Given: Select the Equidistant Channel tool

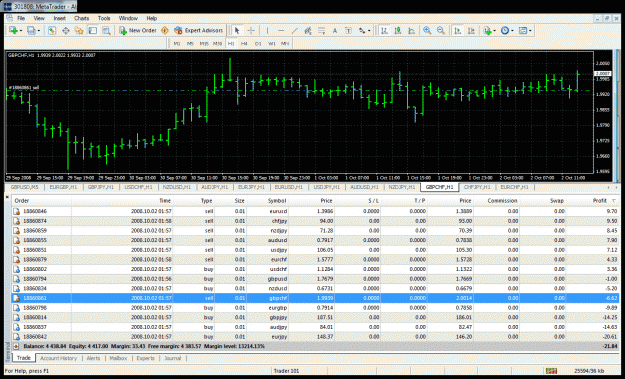Looking at the screenshot, I should (x=308, y=30).
